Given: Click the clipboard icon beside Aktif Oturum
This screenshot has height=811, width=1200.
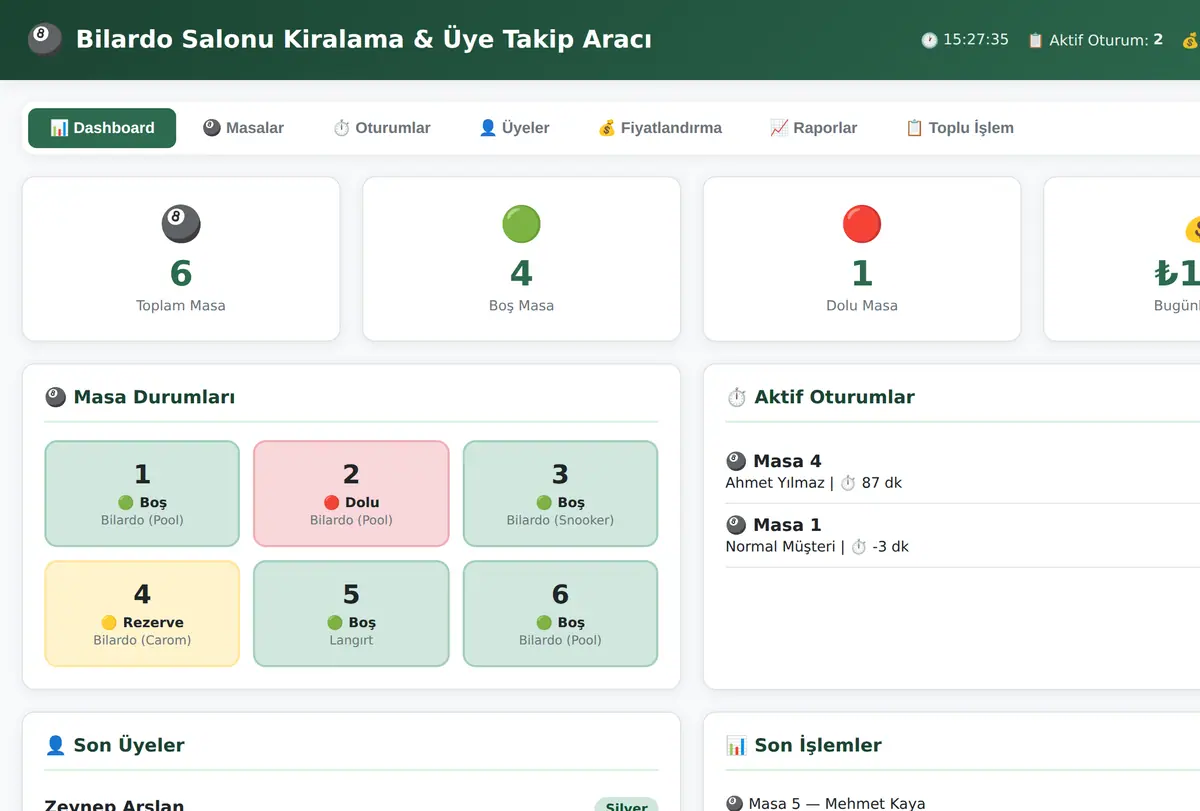Looking at the screenshot, I should pyautogui.click(x=1035, y=40).
